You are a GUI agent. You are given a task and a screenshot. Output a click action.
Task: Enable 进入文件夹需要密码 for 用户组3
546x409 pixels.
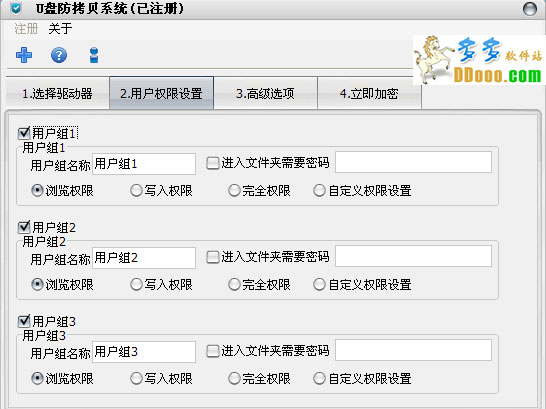tap(212, 351)
